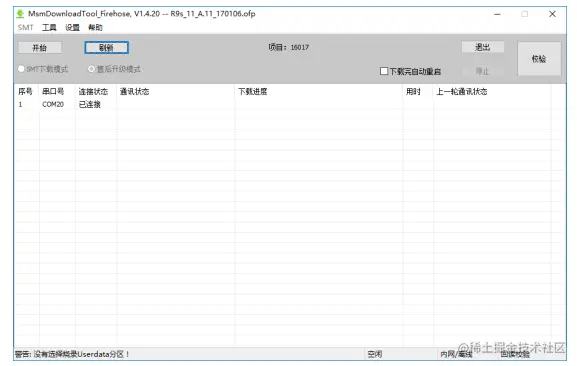Click the 连接状态 column header
Image resolution: width=577 pixels, height=366 pixels.
point(93,92)
